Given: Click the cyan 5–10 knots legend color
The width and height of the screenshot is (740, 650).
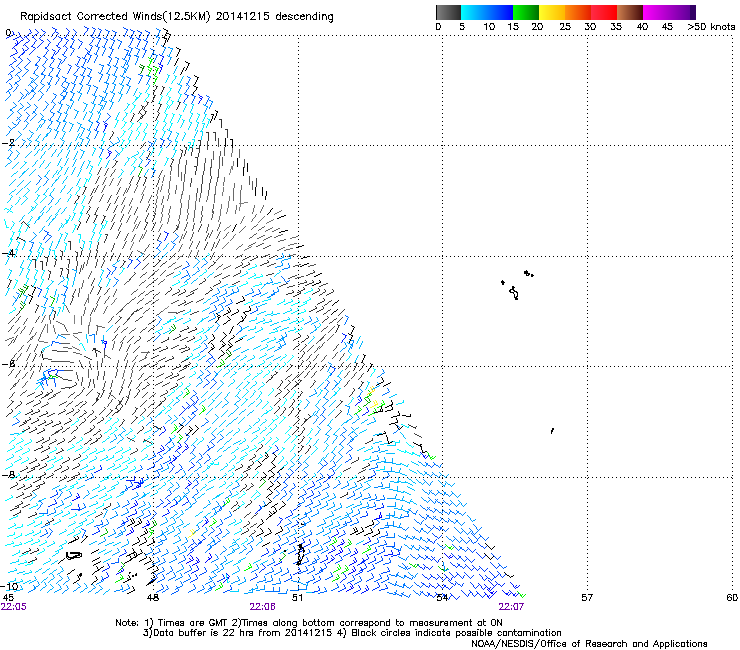Looking at the screenshot, I should click(x=474, y=12).
